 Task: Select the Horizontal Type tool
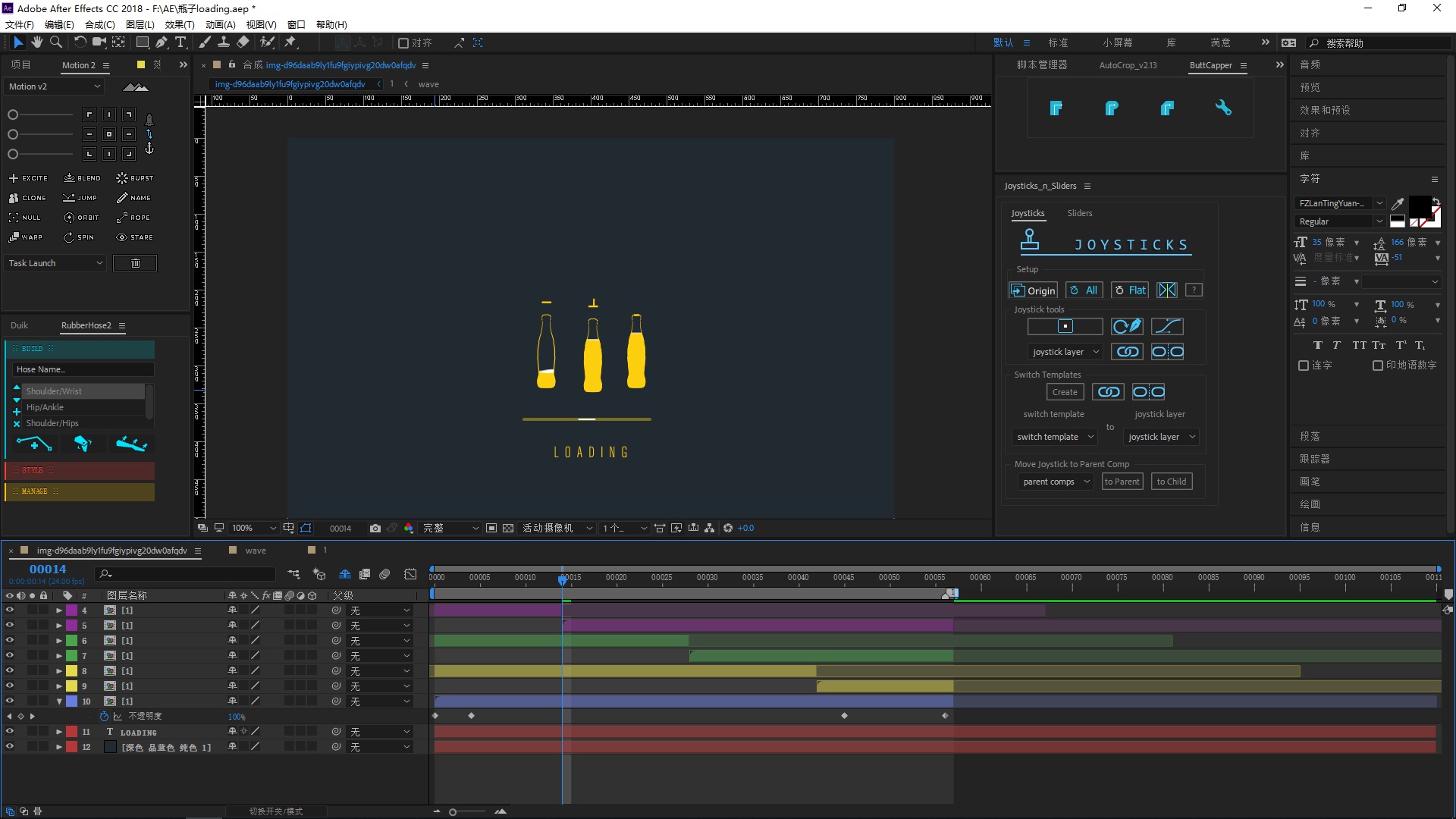[180, 42]
